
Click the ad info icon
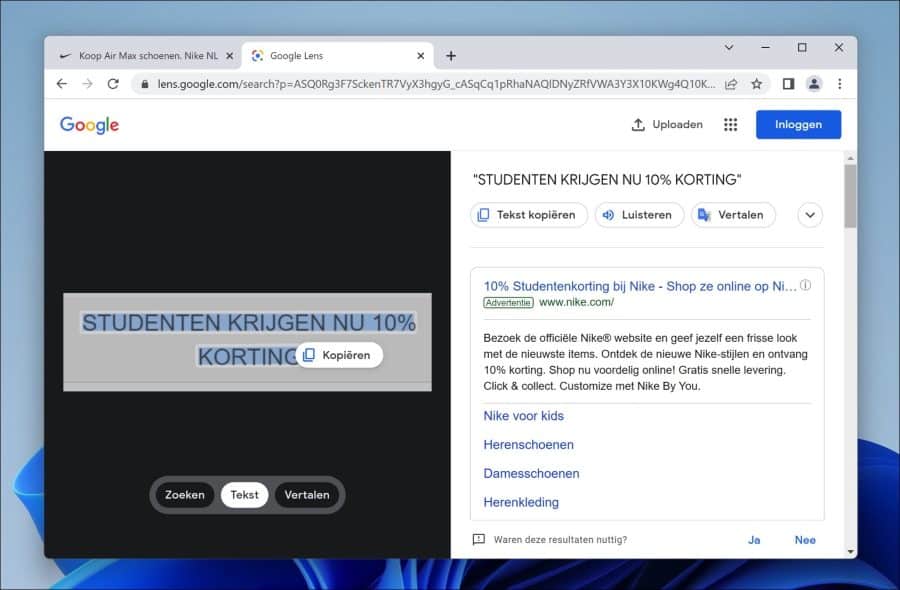pos(805,285)
